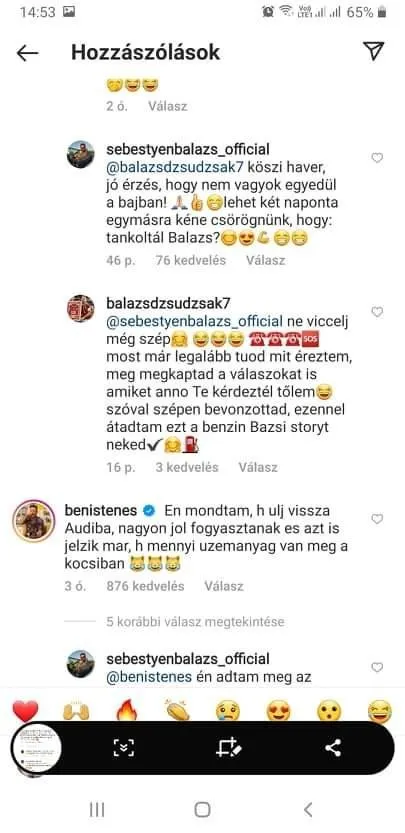Open benistenes's profile picture
Image resolution: width=405 pixels, height=833 pixels.
33,521
